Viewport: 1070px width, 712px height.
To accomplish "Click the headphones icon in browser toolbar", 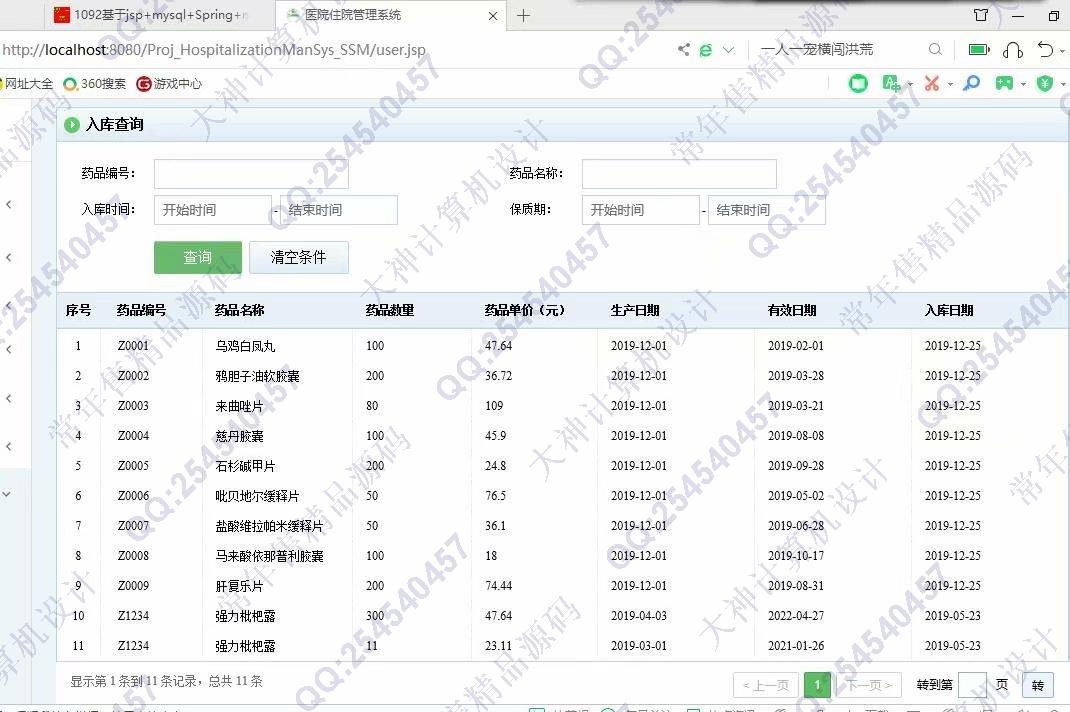I will pos(1013,50).
